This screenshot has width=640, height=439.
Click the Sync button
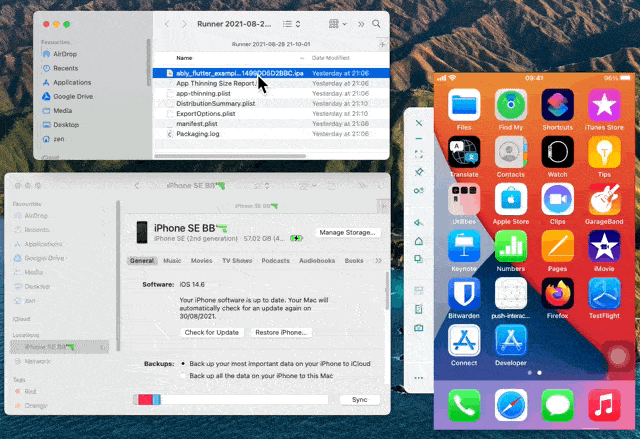[x=360, y=399]
